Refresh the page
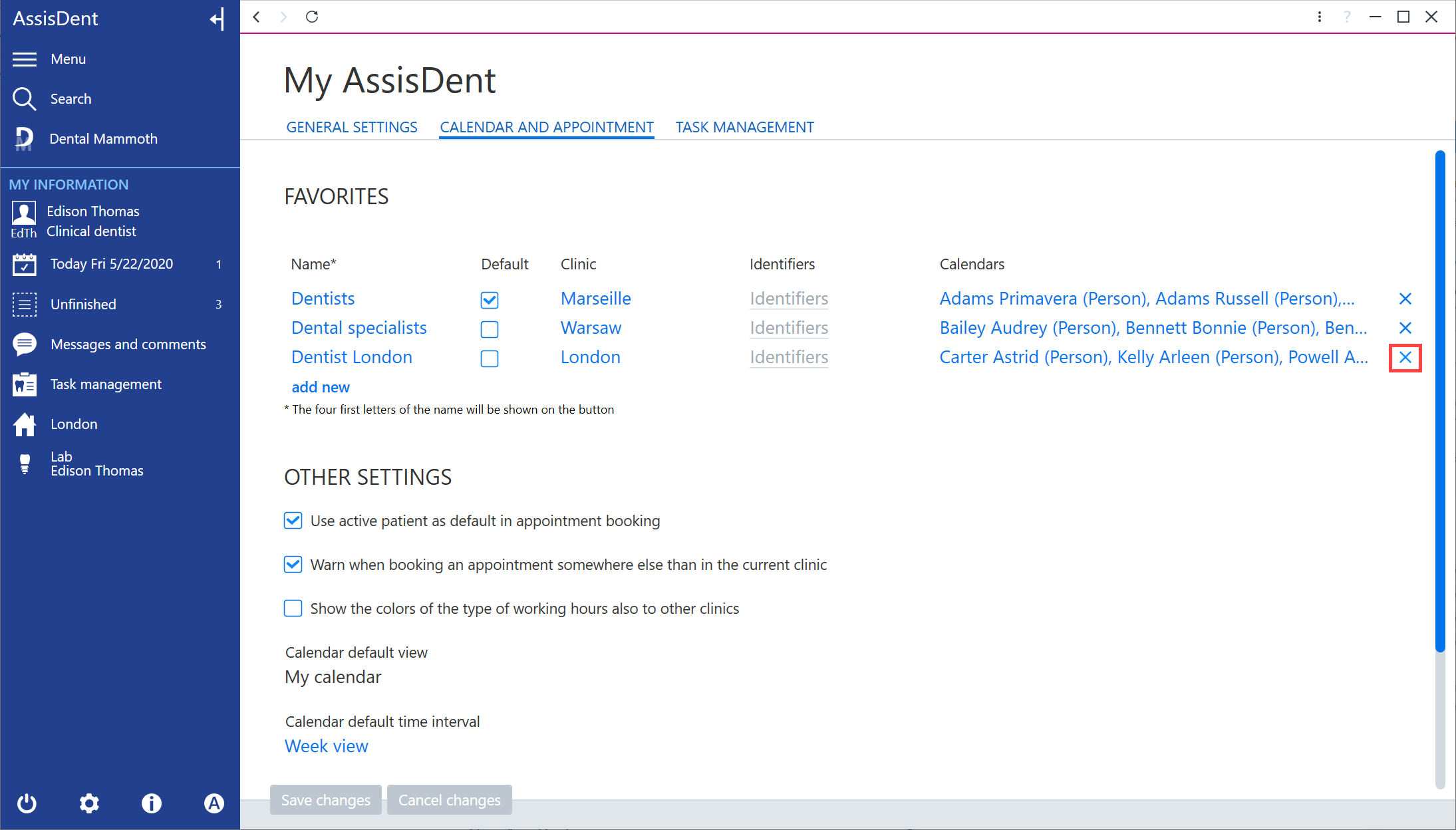1456x830 pixels. (312, 17)
